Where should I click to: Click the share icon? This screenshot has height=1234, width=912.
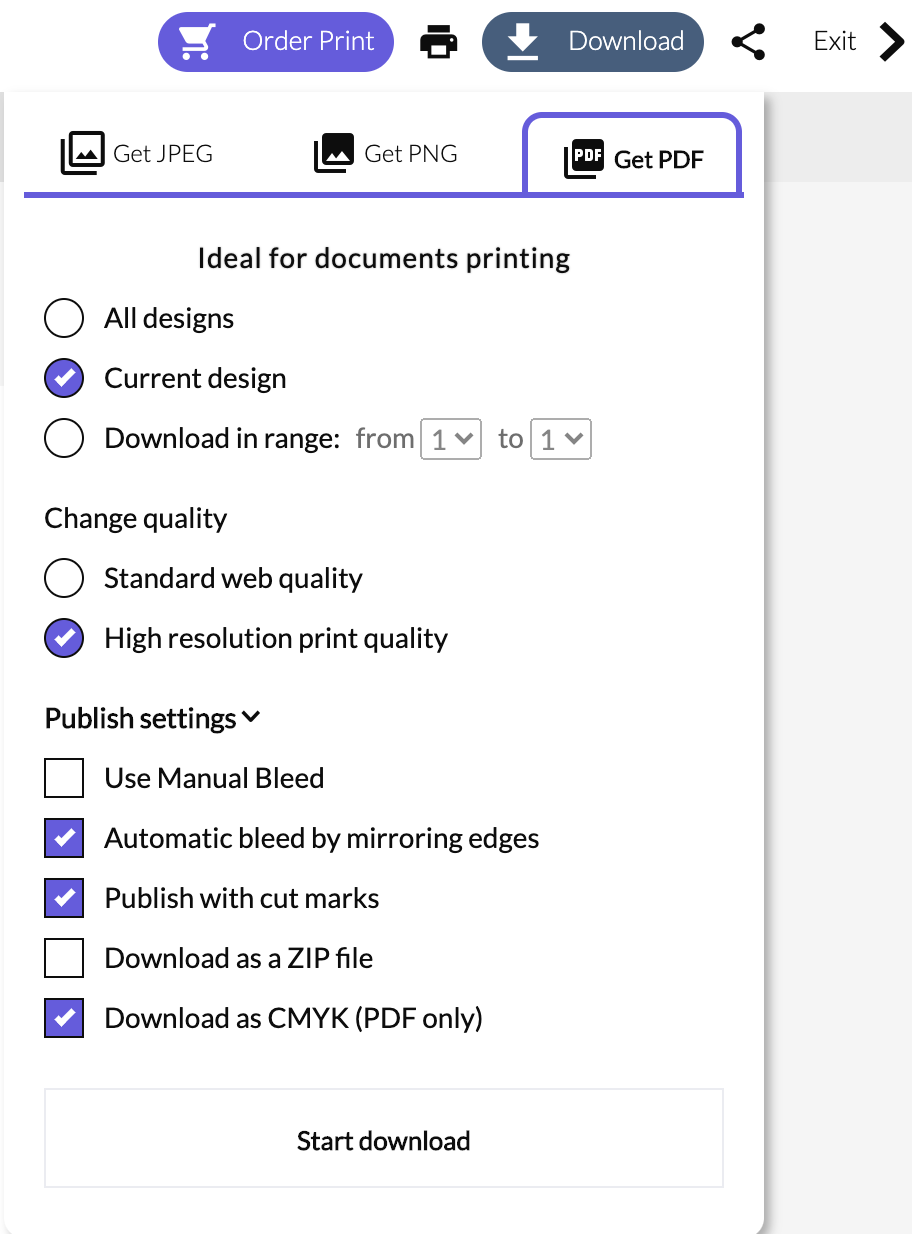click(748, 42)
